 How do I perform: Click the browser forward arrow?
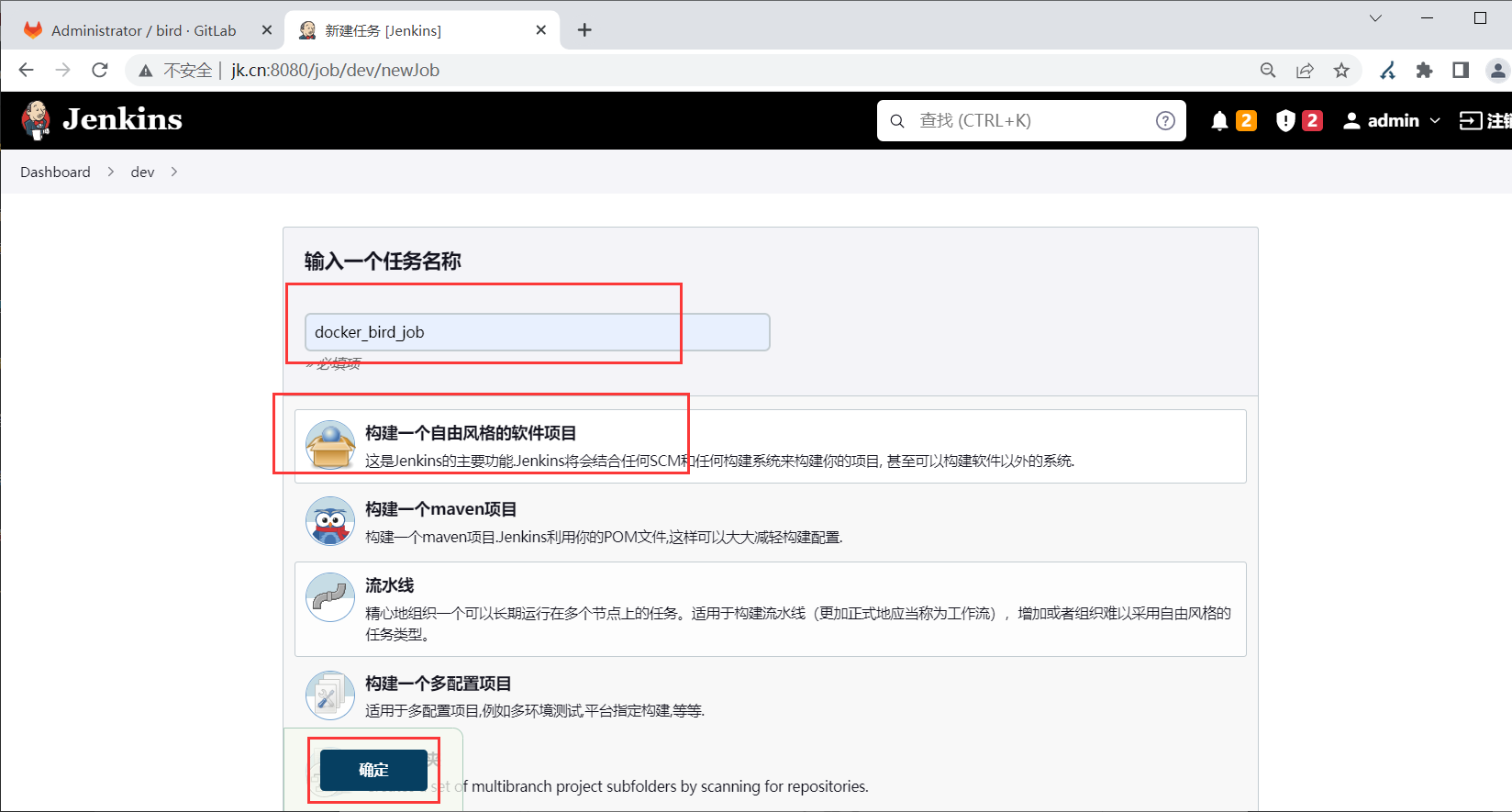coord(63,70)
